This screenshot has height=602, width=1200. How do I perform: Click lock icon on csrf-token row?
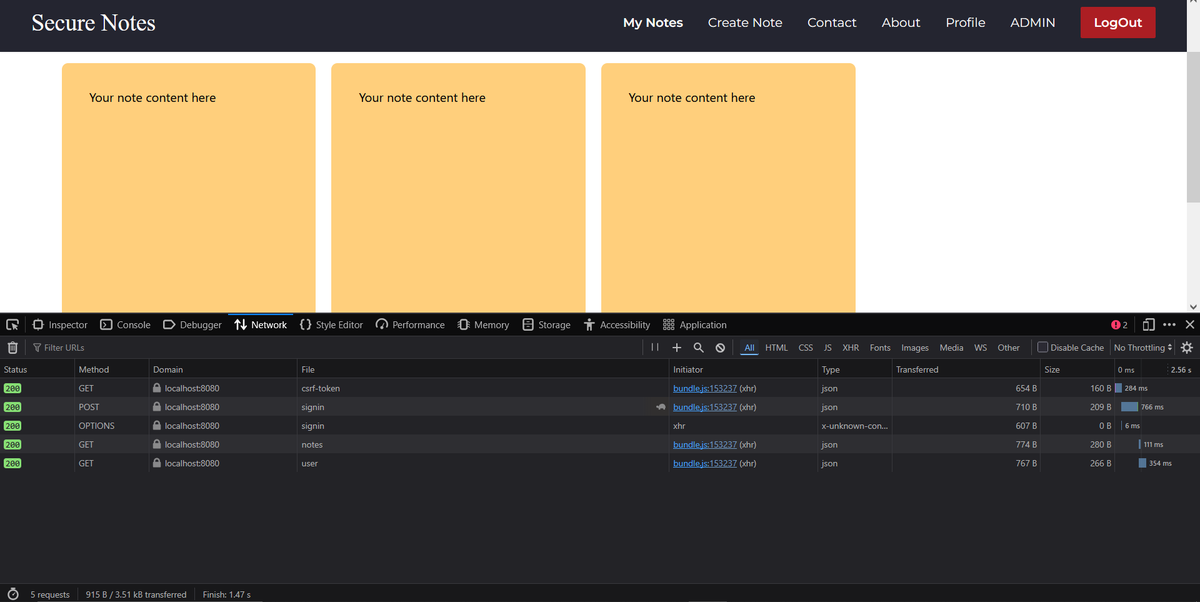click(157, 388)
